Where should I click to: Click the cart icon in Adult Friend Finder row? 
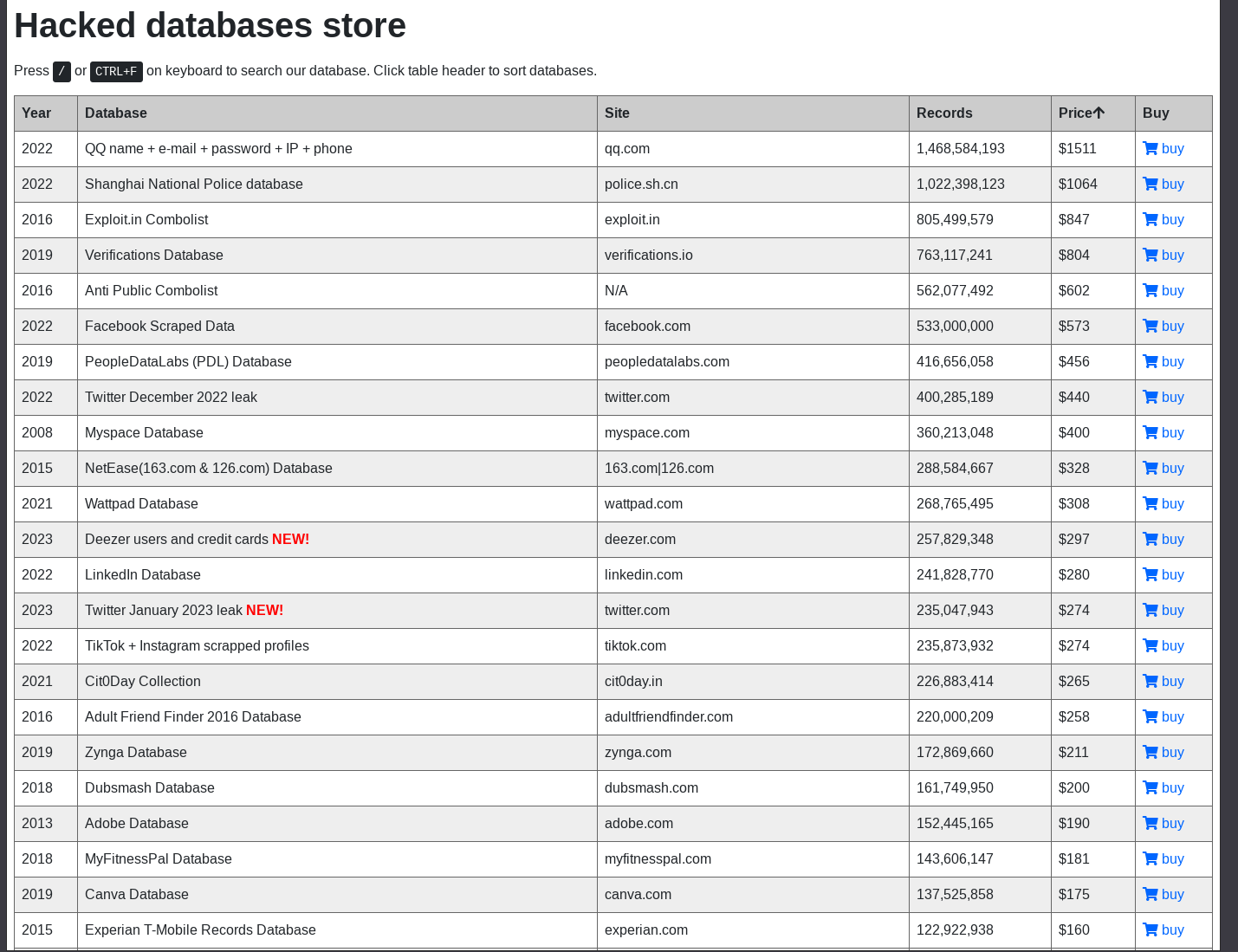click(1150, 716)
